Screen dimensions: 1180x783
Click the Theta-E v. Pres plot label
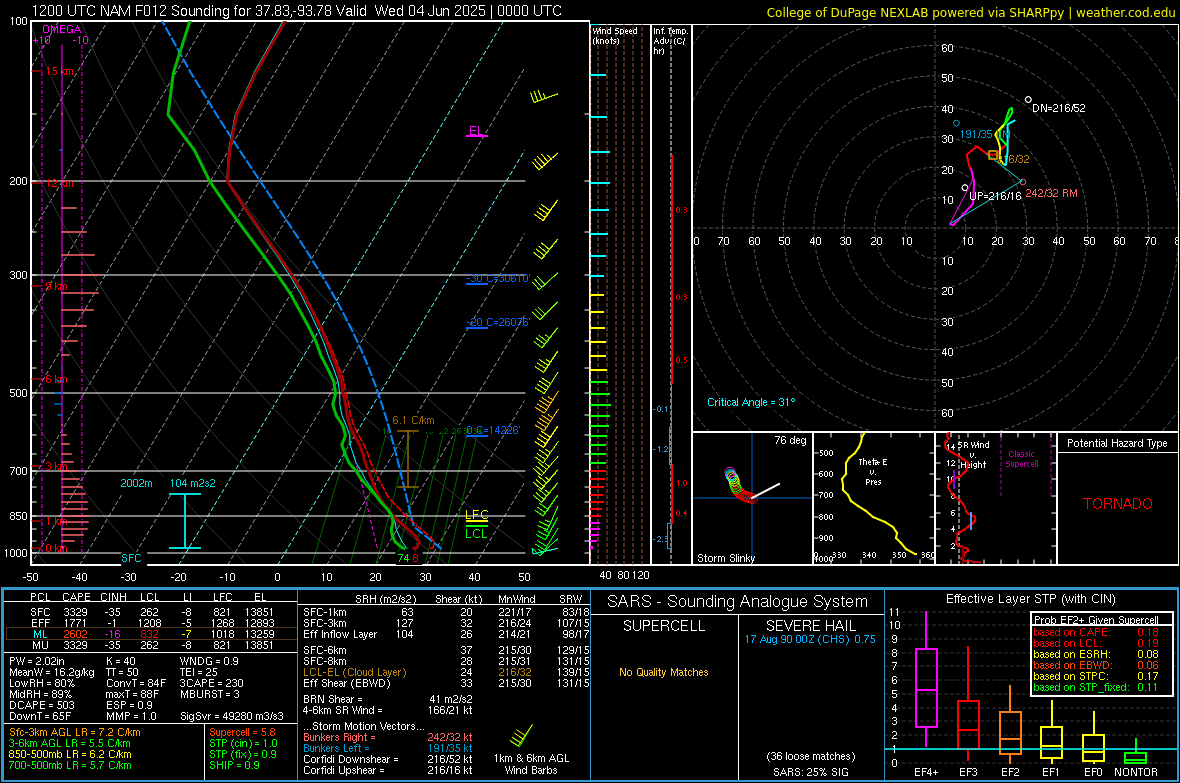(873, 471)
